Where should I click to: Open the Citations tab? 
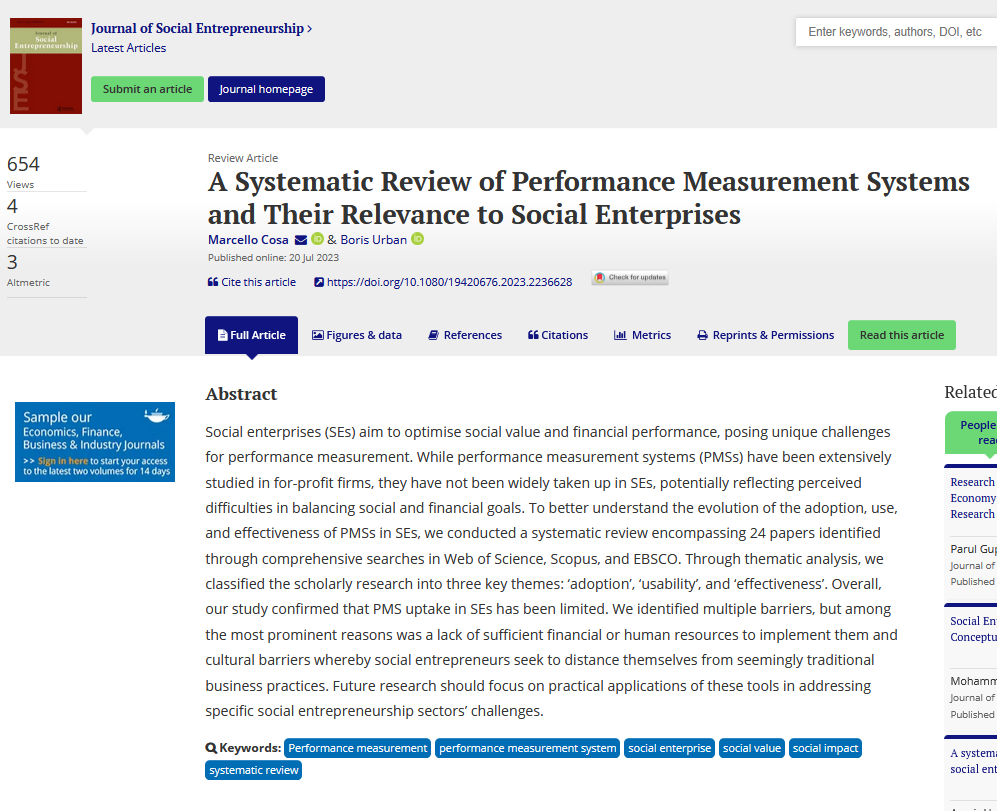(x=558, y=335)
